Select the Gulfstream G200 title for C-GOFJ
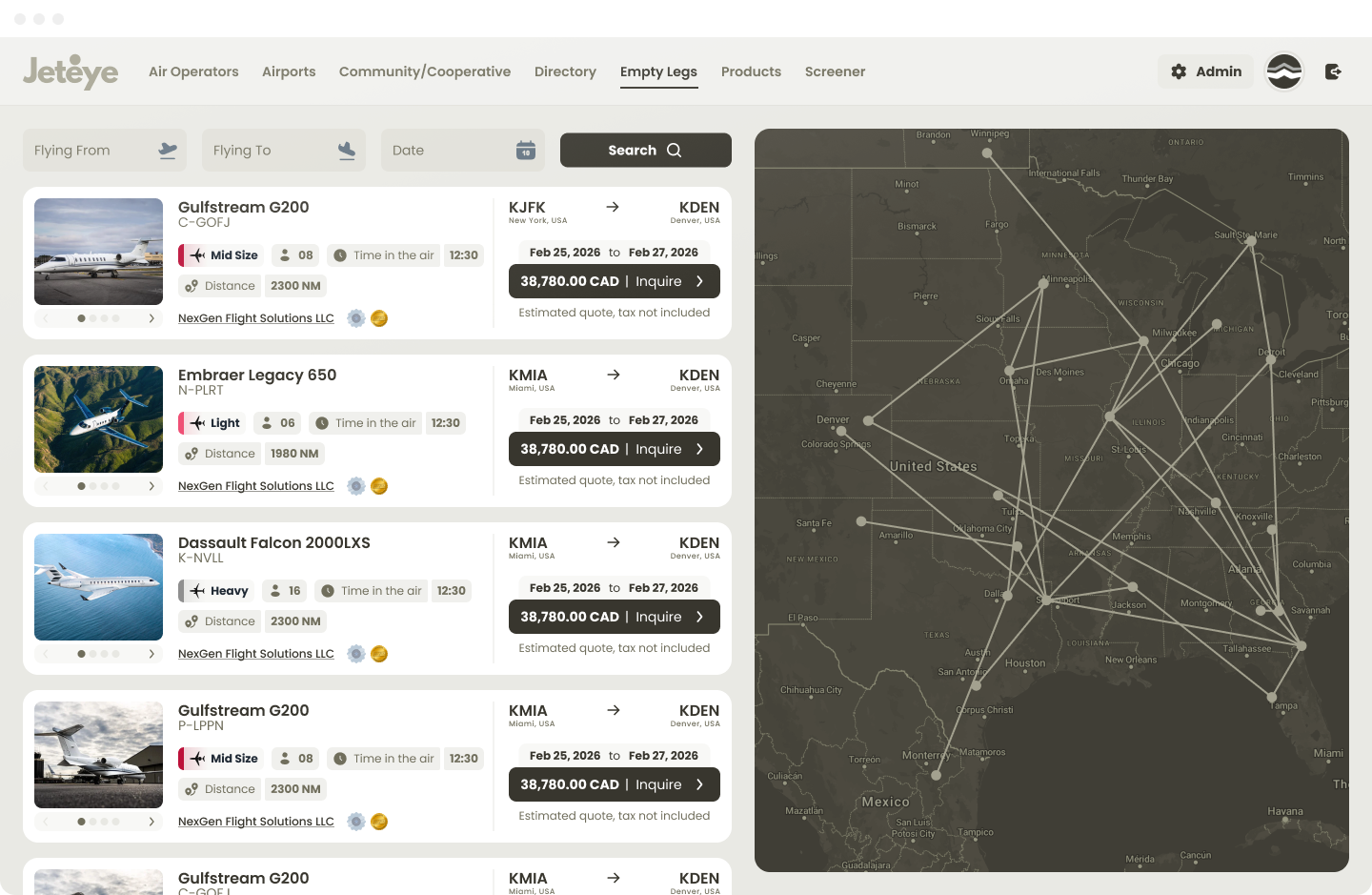The image size is (1372, 895). [244, 207]
